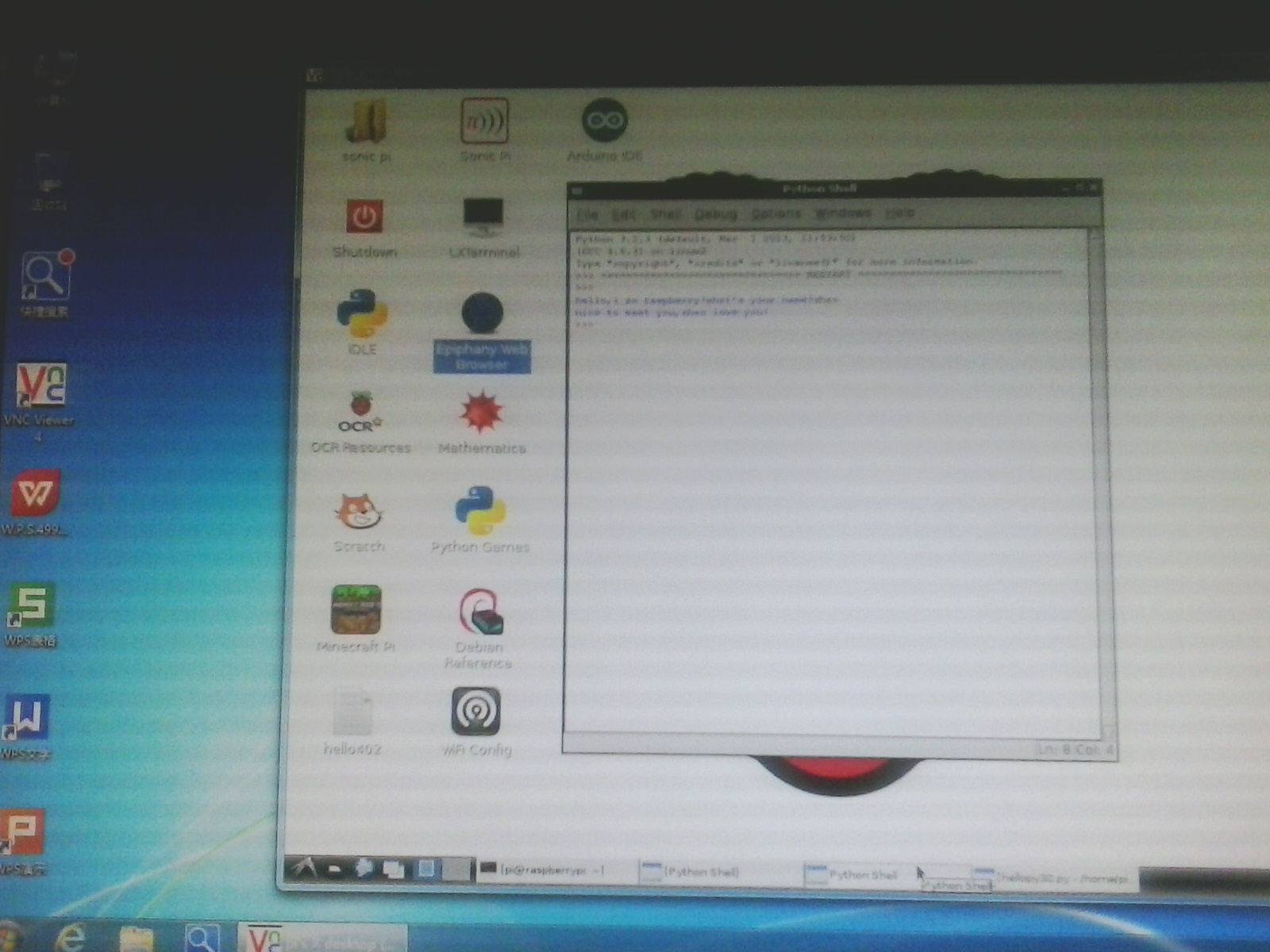Launch Minecraft Pi

[x=356, y=609]
